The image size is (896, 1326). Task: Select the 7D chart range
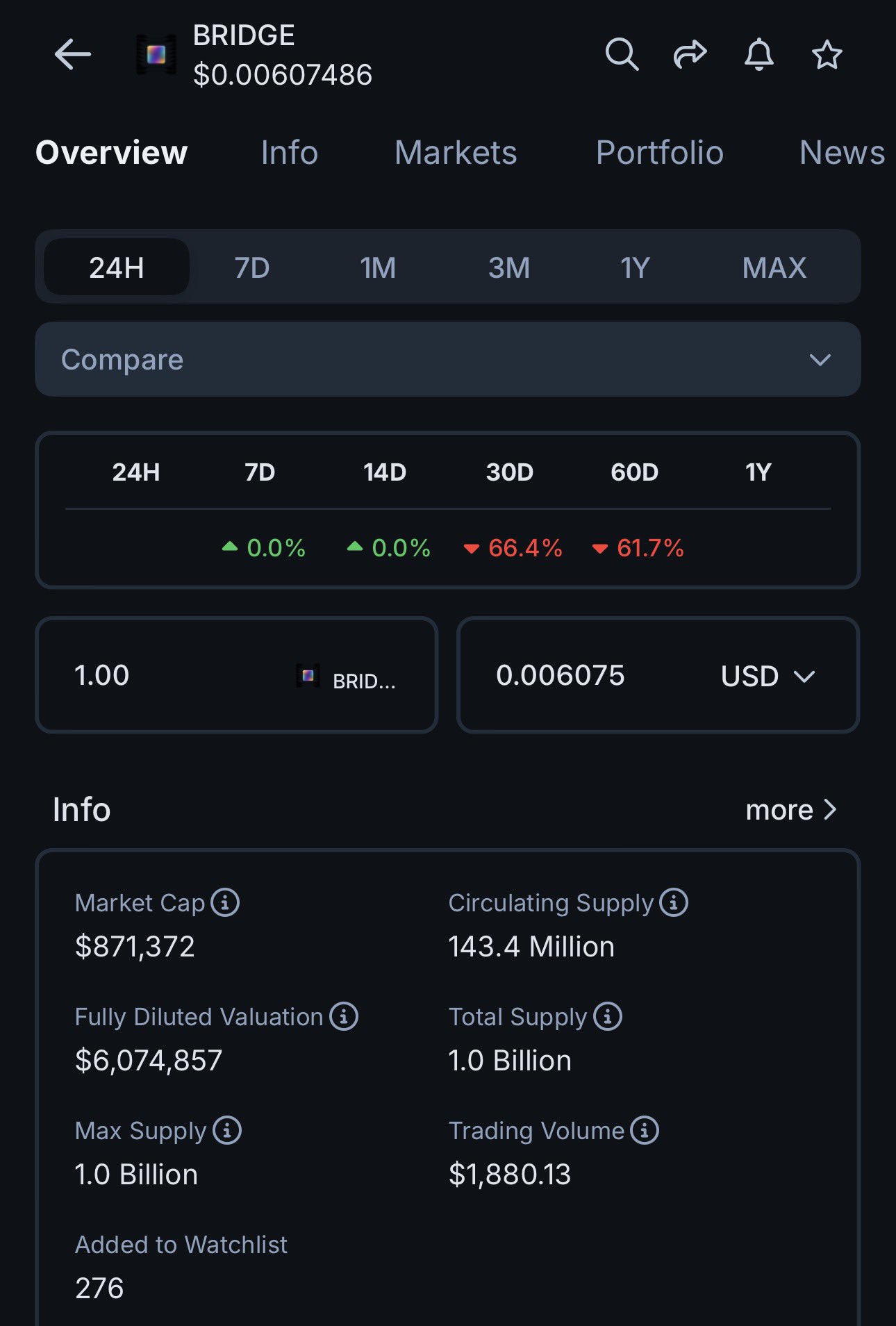click(251, 267)
